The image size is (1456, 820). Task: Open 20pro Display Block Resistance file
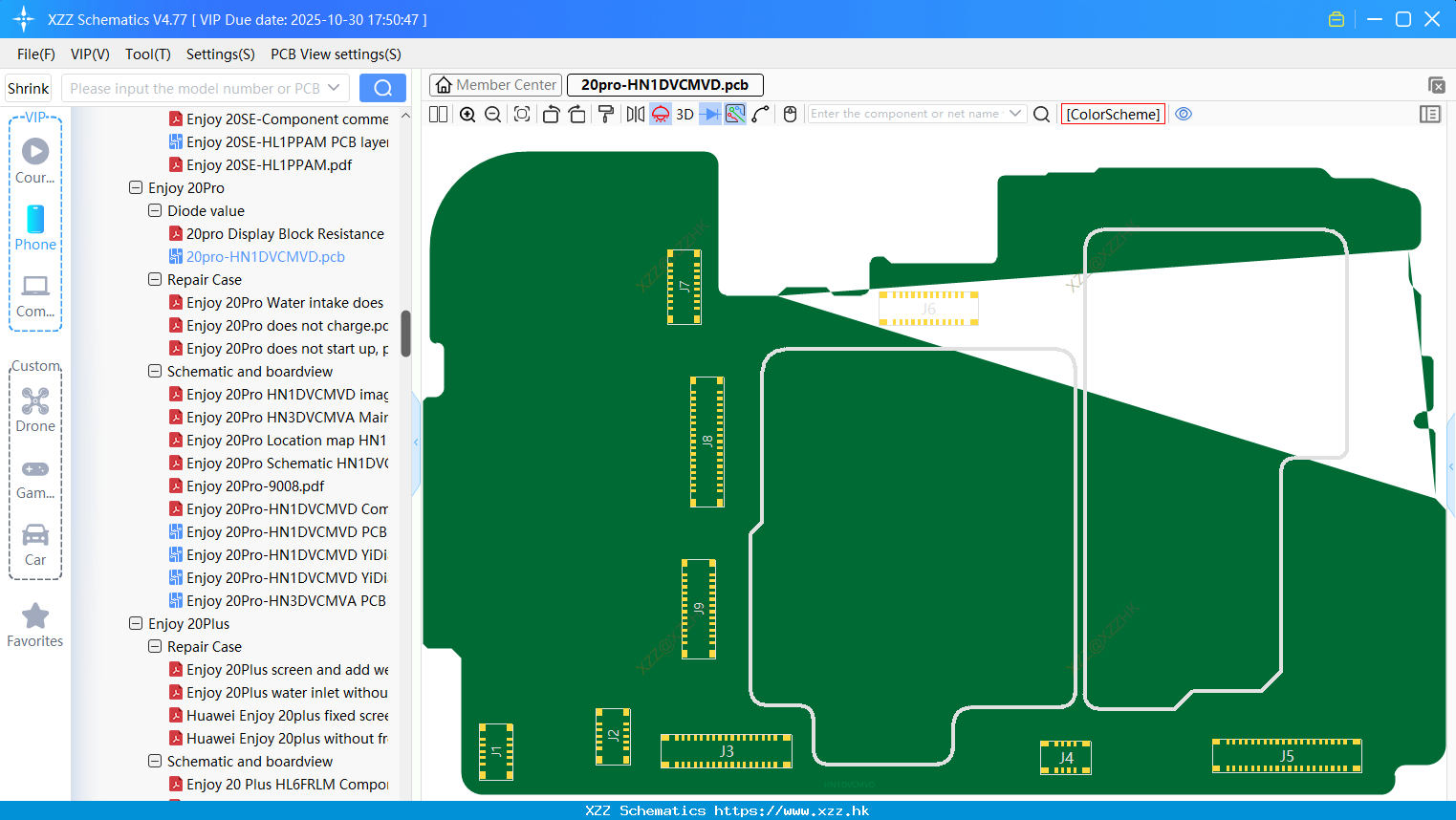277,233
